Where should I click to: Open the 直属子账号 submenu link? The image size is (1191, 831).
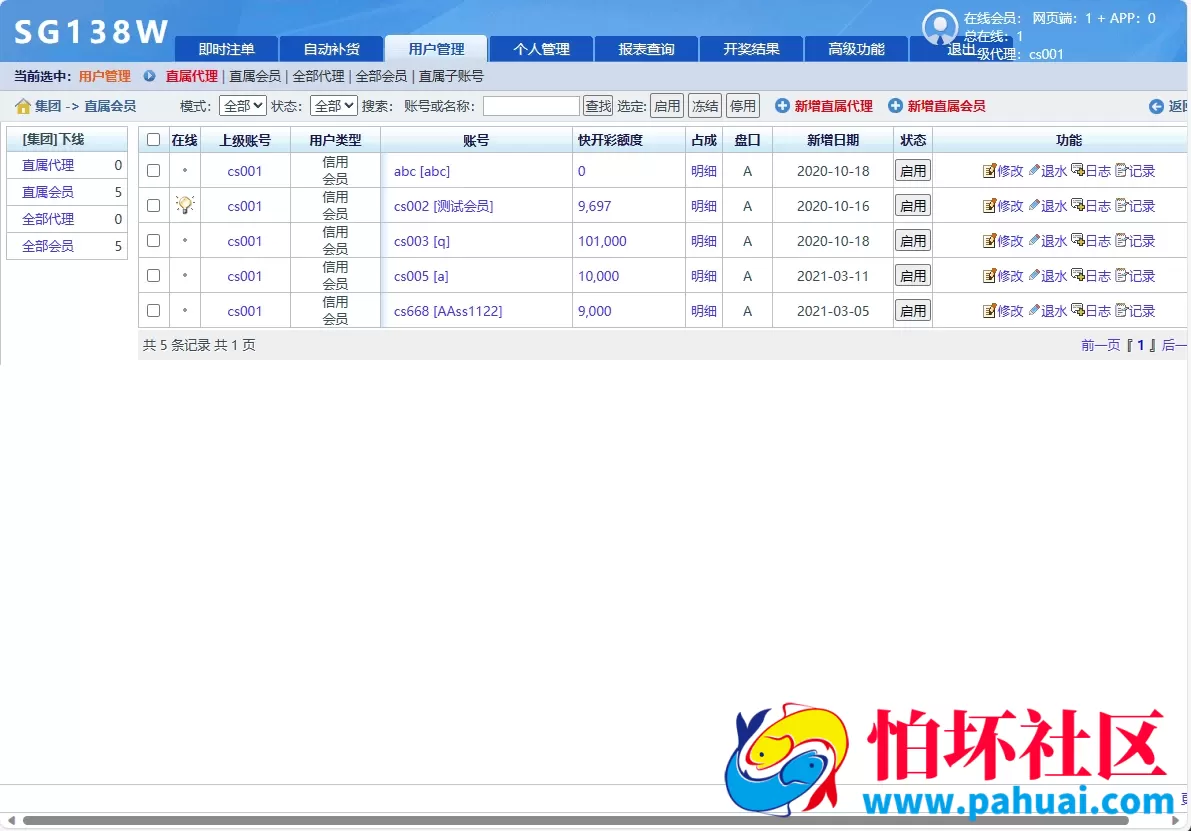coord(451,76)
